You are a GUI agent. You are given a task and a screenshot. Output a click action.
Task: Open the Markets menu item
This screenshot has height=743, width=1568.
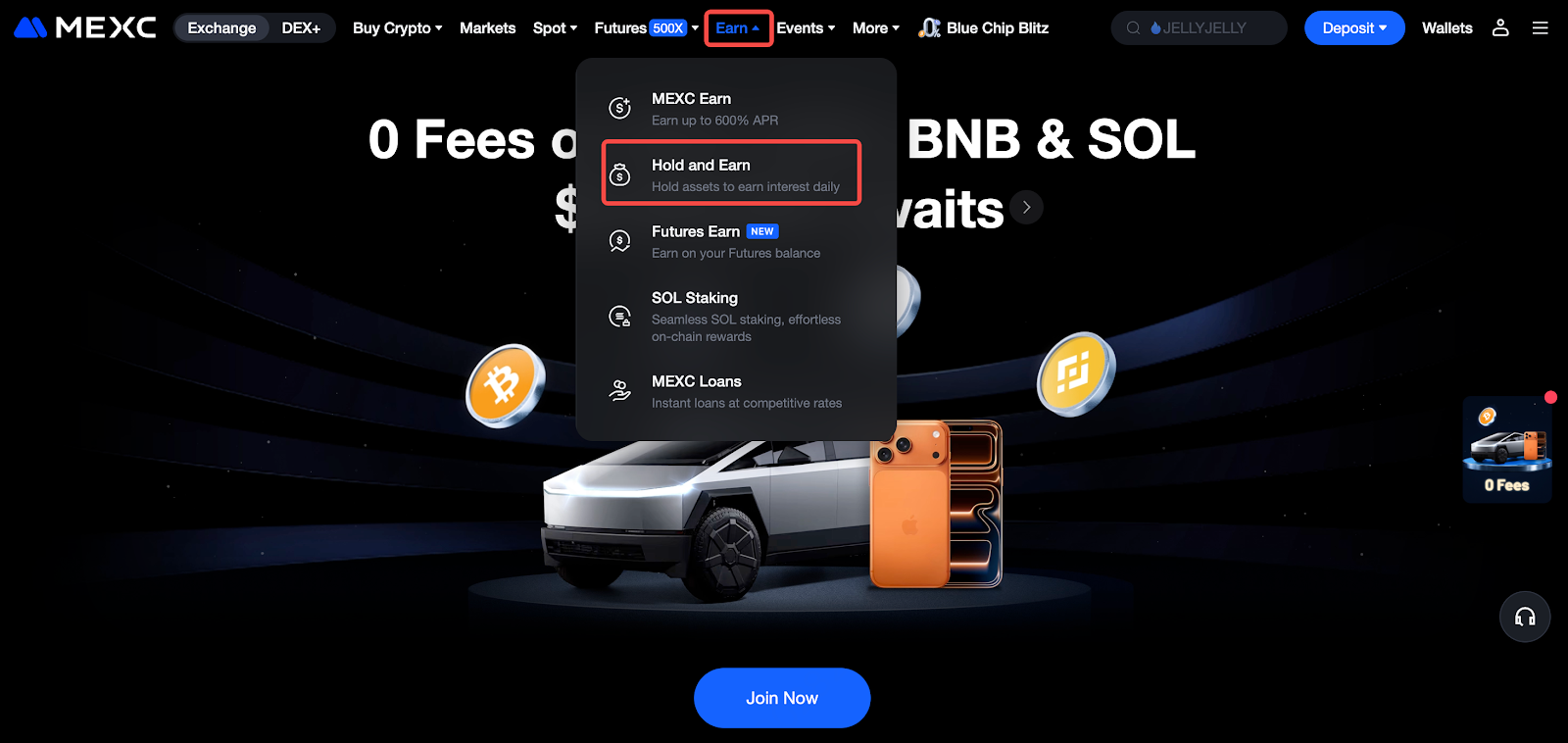tap(487, 27)
